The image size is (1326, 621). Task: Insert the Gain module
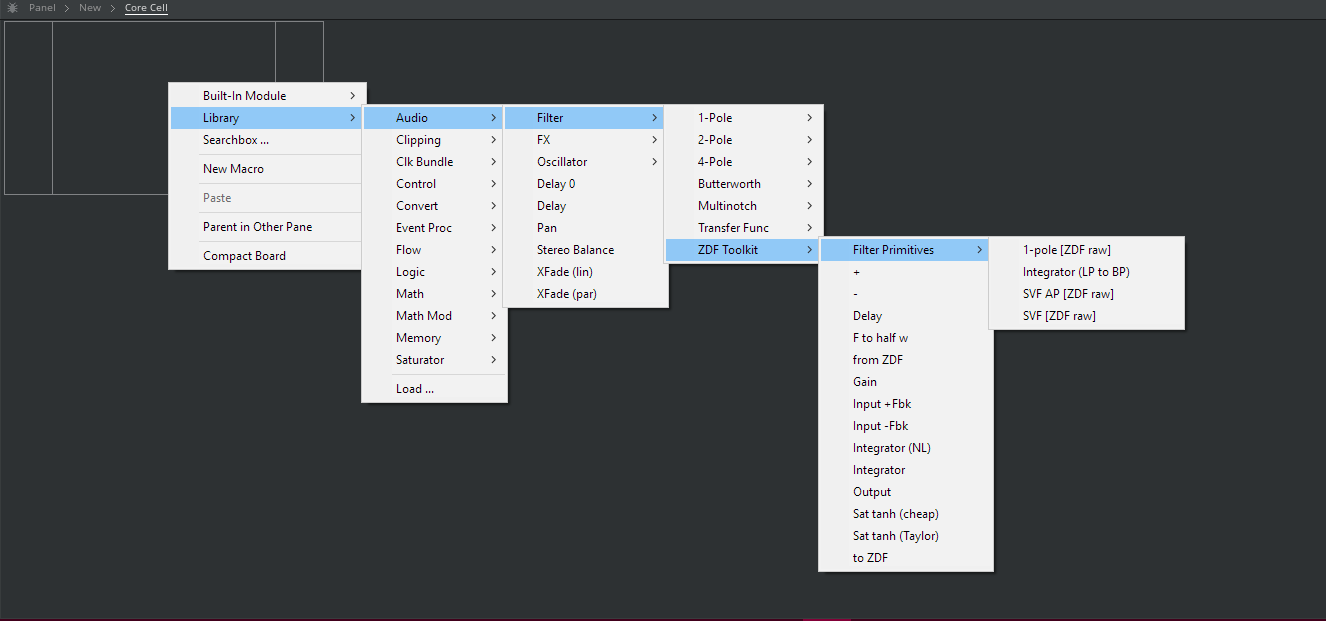tap(906, 382)
